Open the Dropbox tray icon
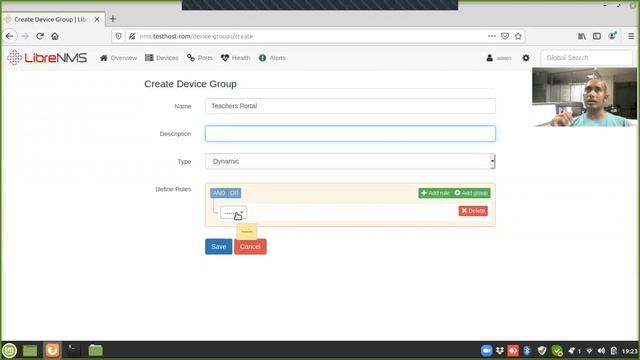The image size is (640, 360). click(500, 351)
